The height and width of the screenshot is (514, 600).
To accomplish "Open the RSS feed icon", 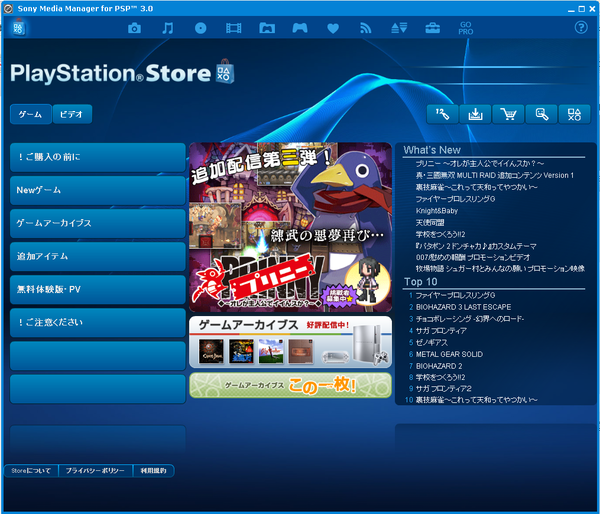I will (x=365, y=28).
